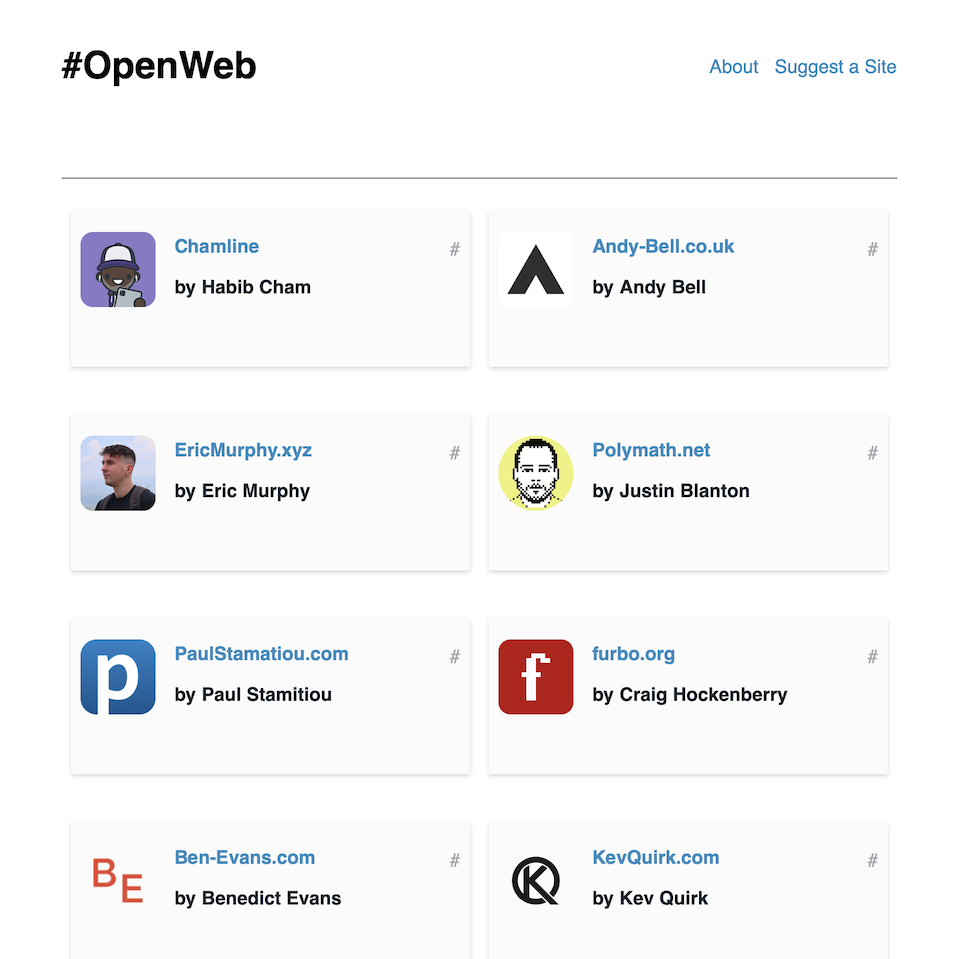Click the KevQuirk circular K logo
Image resolution: width=959 pixels, height=959 pixels.
tap(536, 881)
